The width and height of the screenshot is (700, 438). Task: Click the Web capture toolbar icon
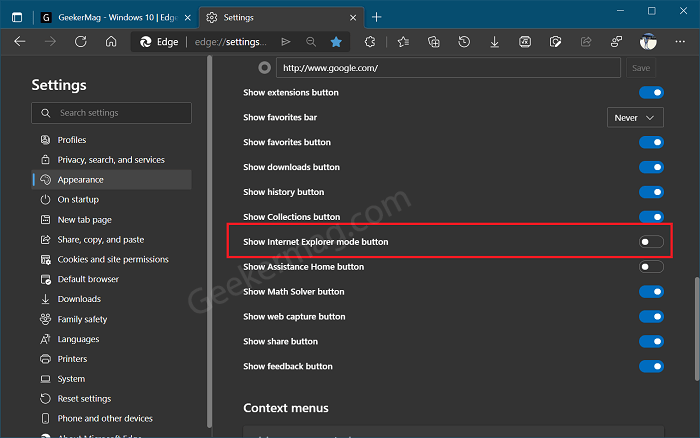[x=555, y=42]
